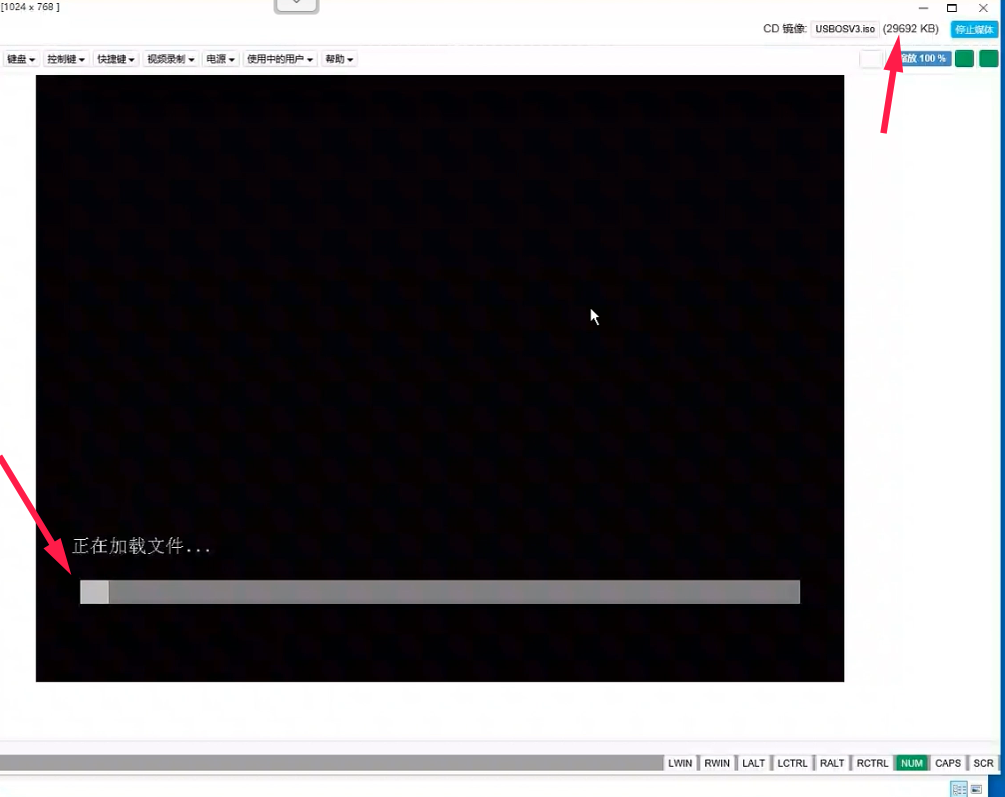Select the details list view icon
Viewport: 1005px width, 797px height.
(958, 789)
